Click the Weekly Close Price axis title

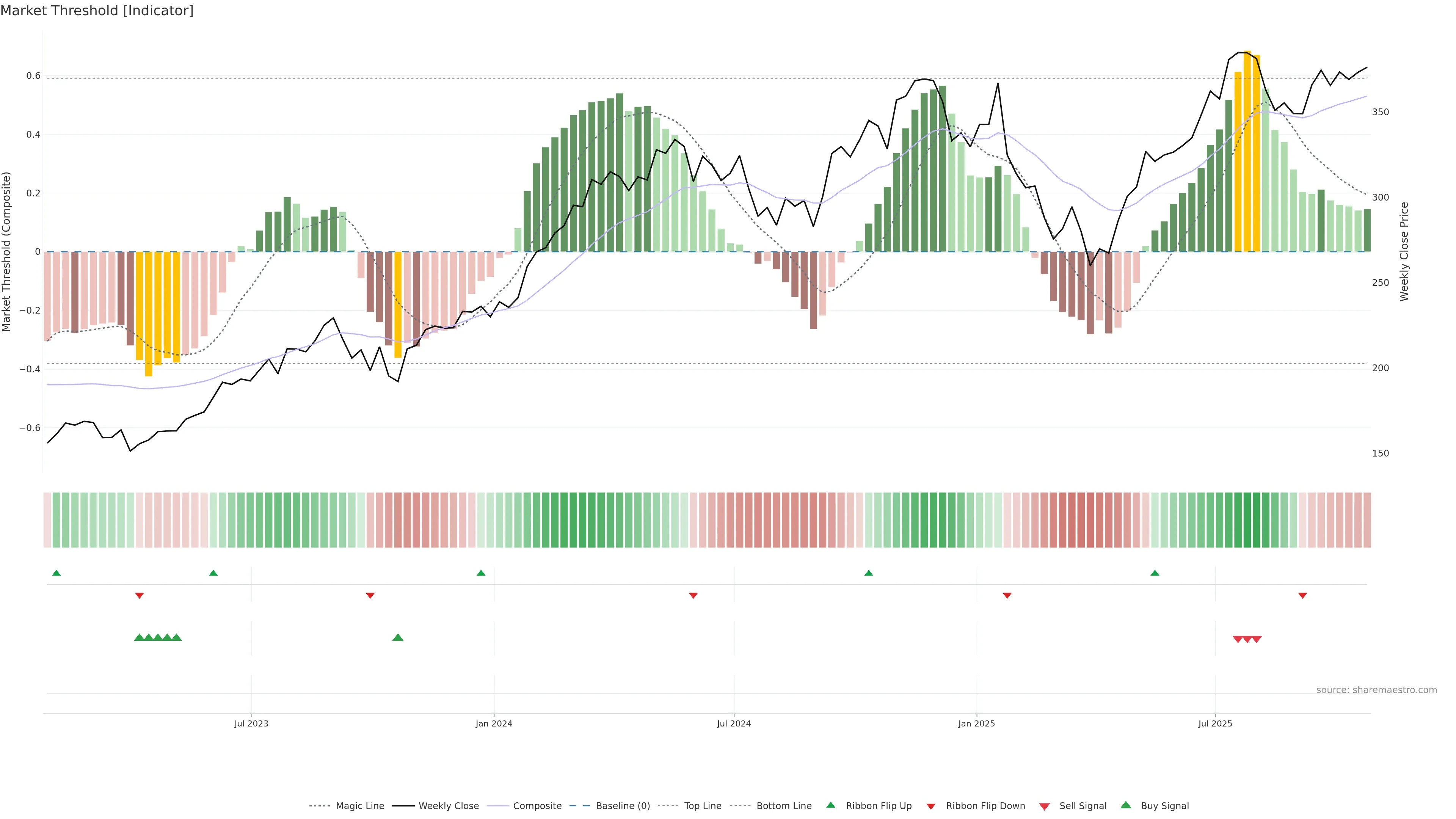[1404, 251]
